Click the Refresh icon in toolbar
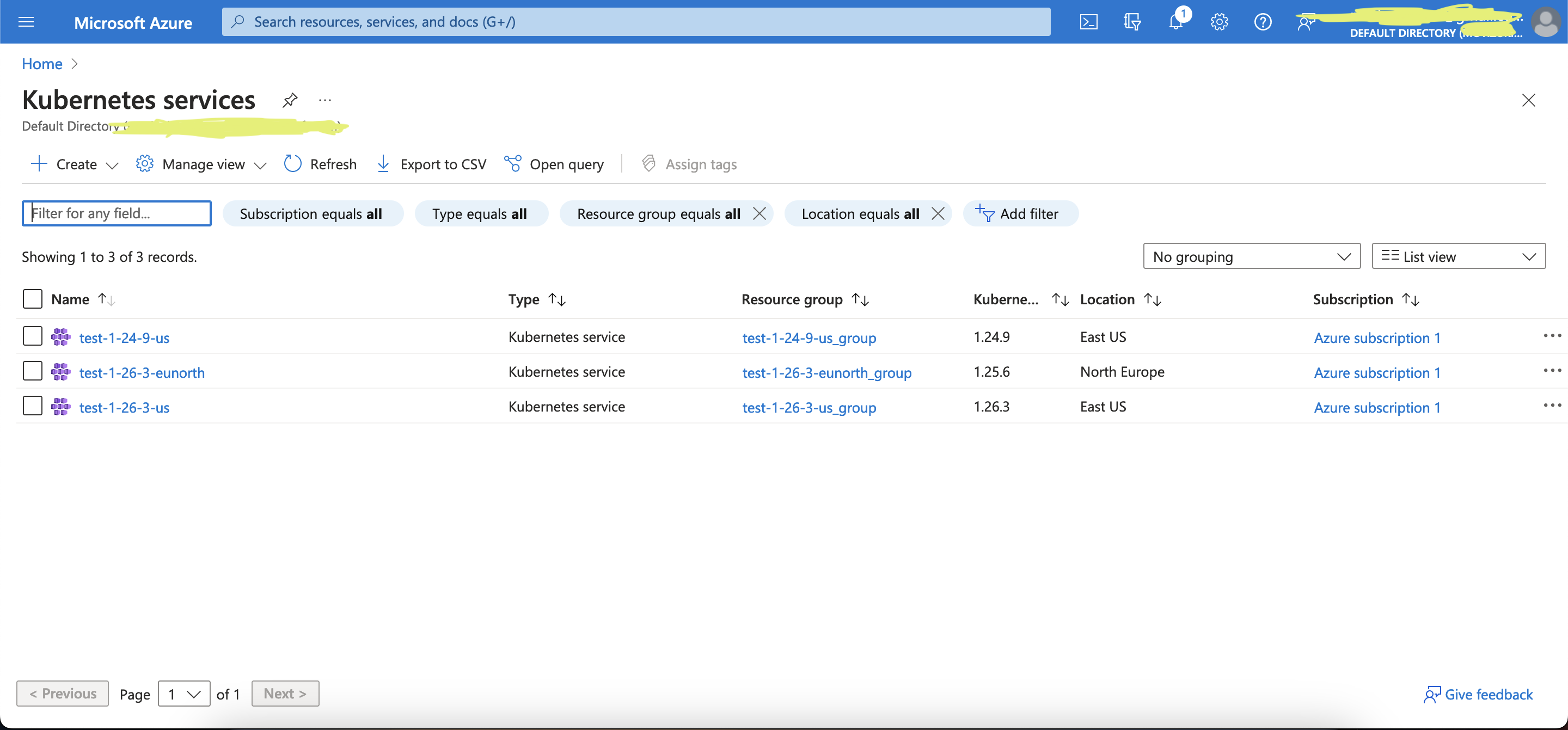The width and height of the screenshot is (1568, 730). pos(293,164)
